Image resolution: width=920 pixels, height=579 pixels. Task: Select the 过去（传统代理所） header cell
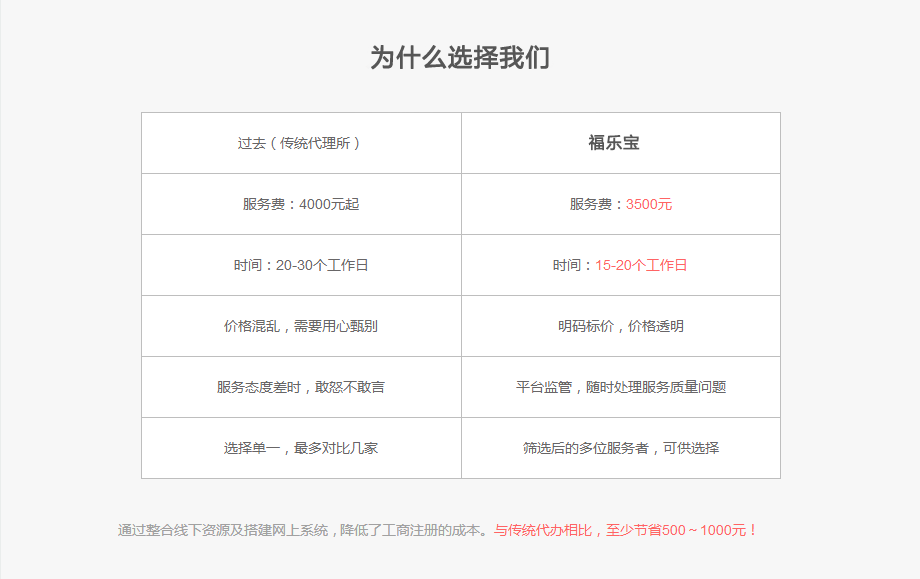(302, 143)
